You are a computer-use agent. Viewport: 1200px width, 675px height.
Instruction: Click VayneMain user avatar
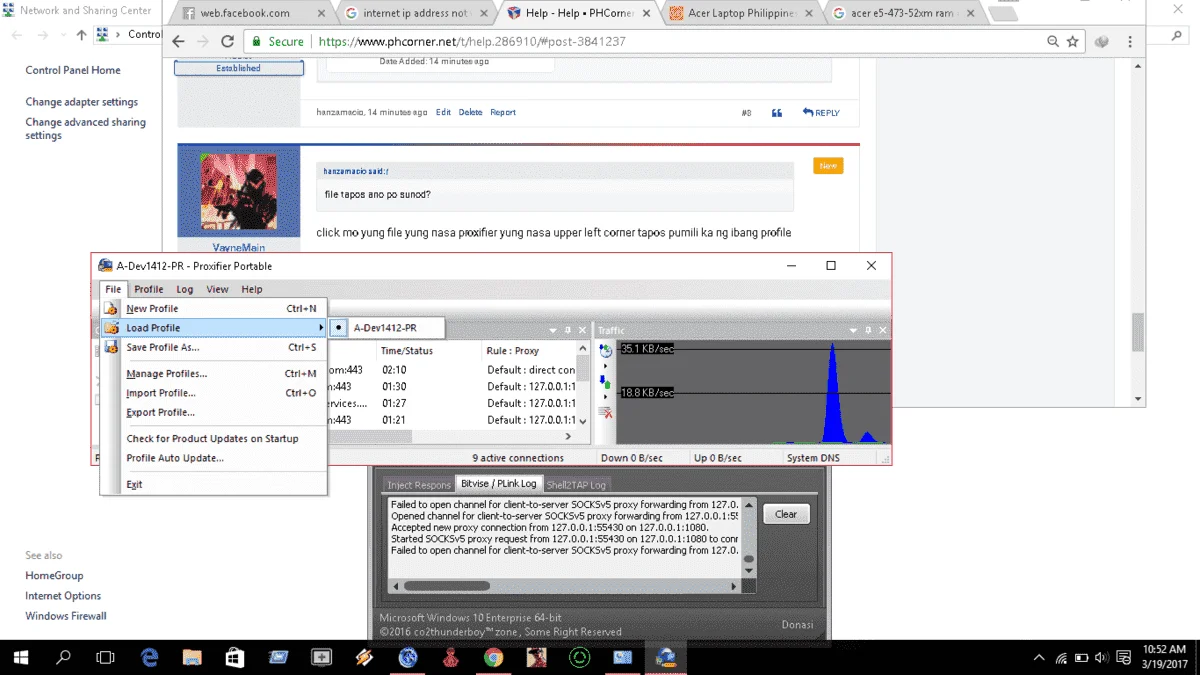point(239,193)
